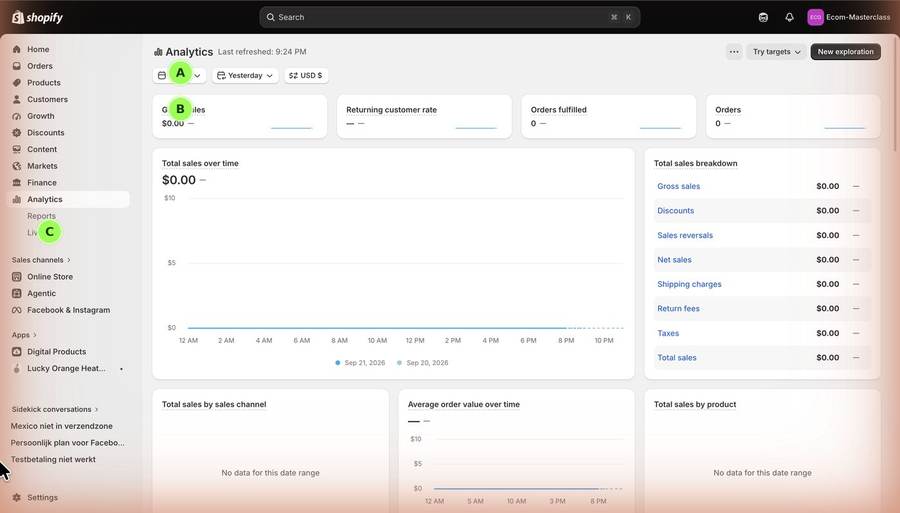Click Gross sales in breakdown
Image resolution: width=900 pixels, height=513 pixels.
coord(678,186)
